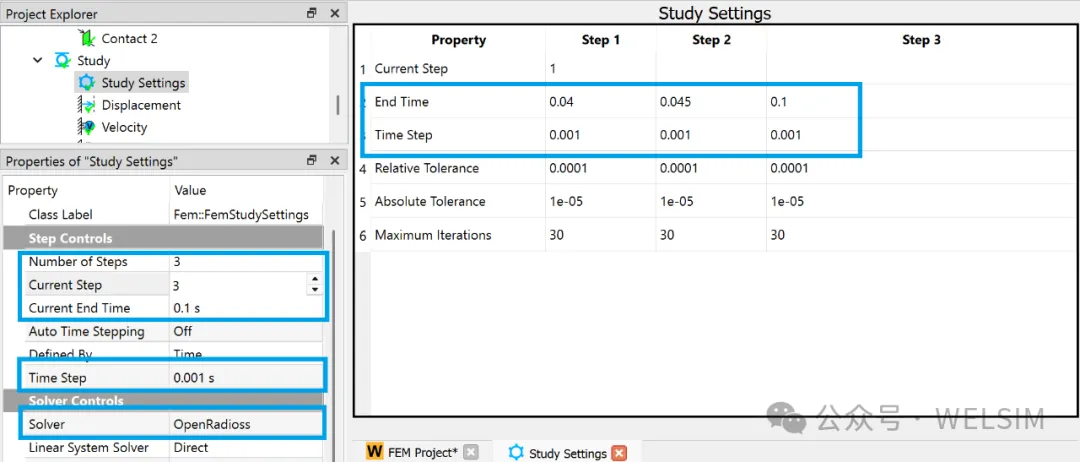The height and width of the screenshot is (462, 1080).
Task: Click the Velocity condition icon
Action: coord(86,127)
